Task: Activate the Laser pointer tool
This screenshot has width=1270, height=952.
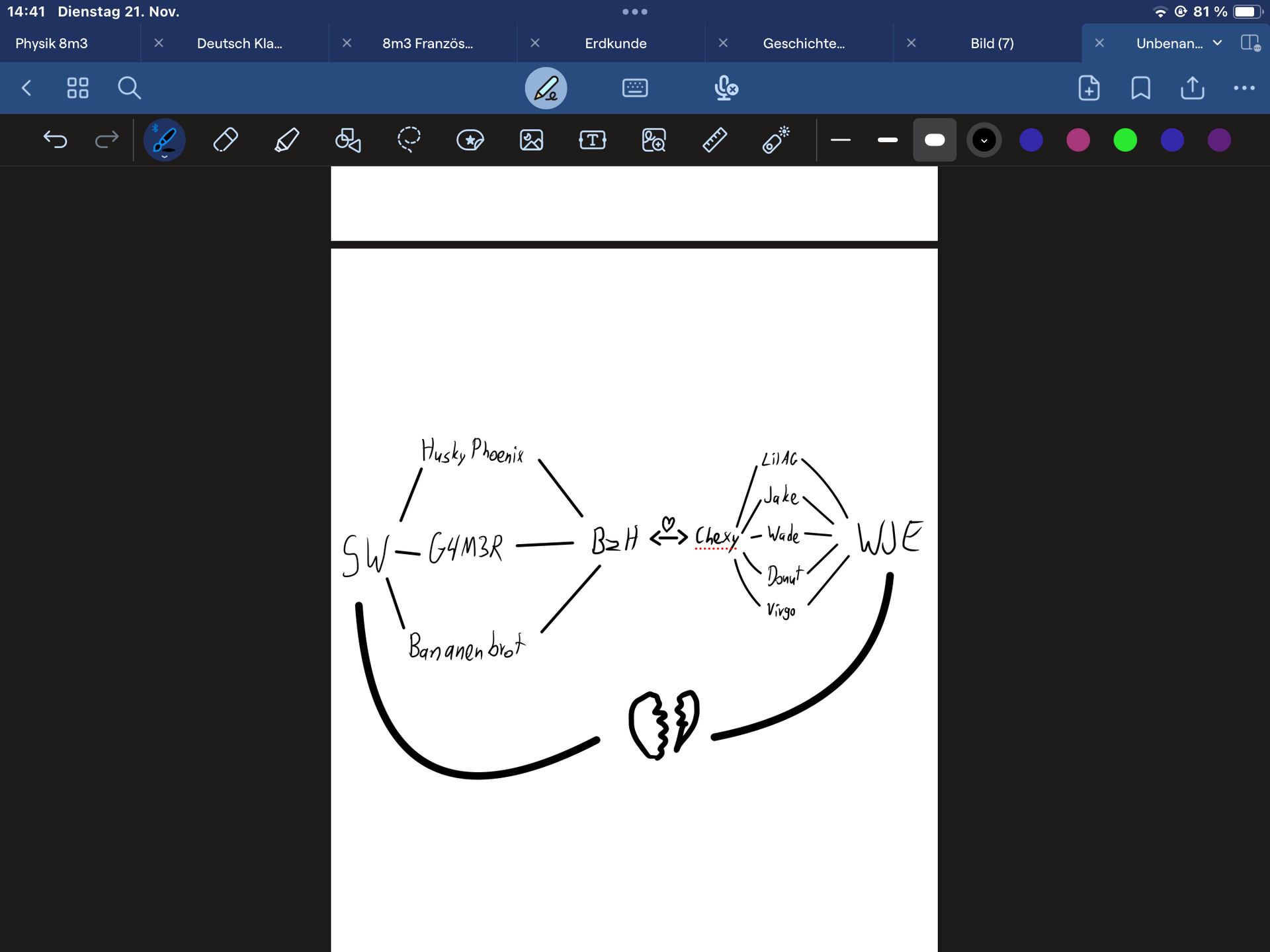Action: pos(775,140)
